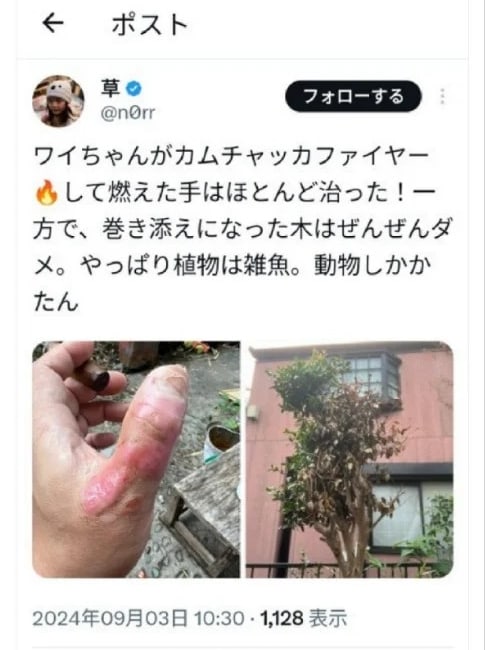
Task: Go back using the left arrow
Action: tap(53, 23)
